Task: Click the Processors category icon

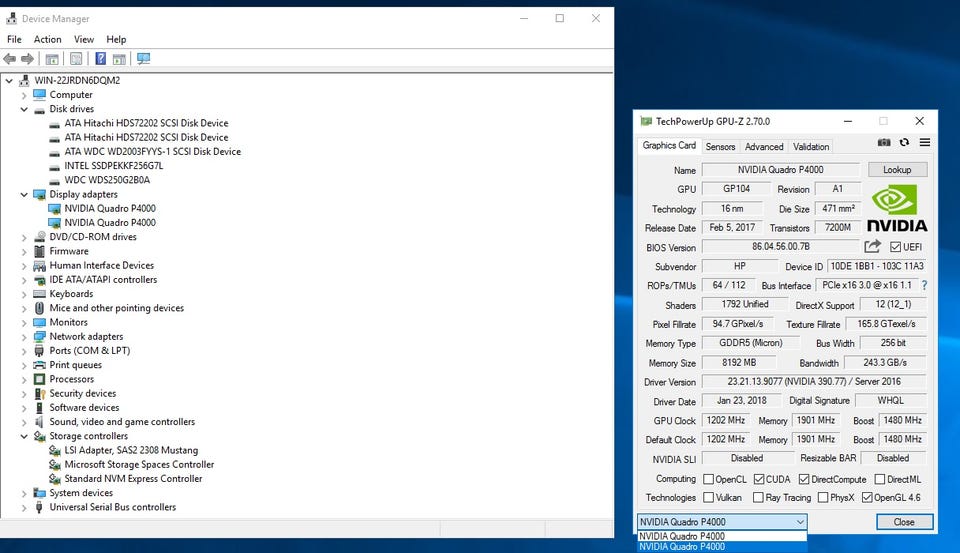Action: [x=40, y=379]
